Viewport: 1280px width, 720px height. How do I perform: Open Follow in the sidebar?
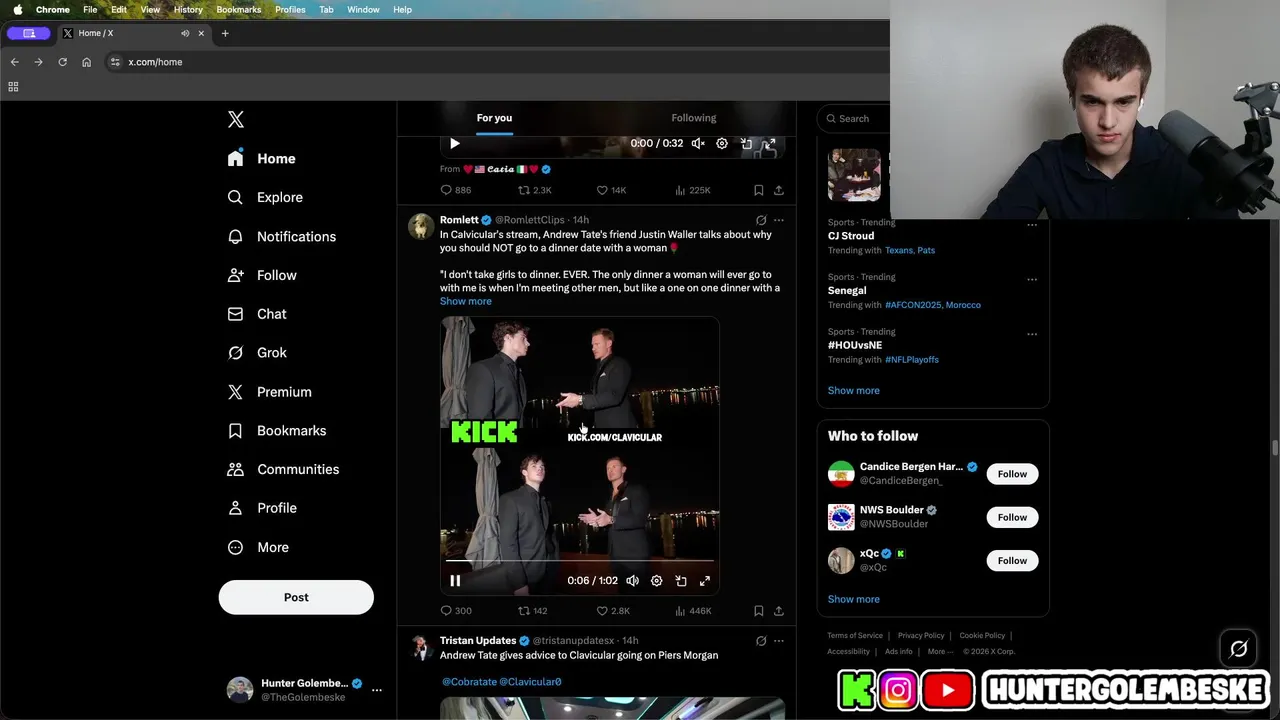[x=262, y=275]
